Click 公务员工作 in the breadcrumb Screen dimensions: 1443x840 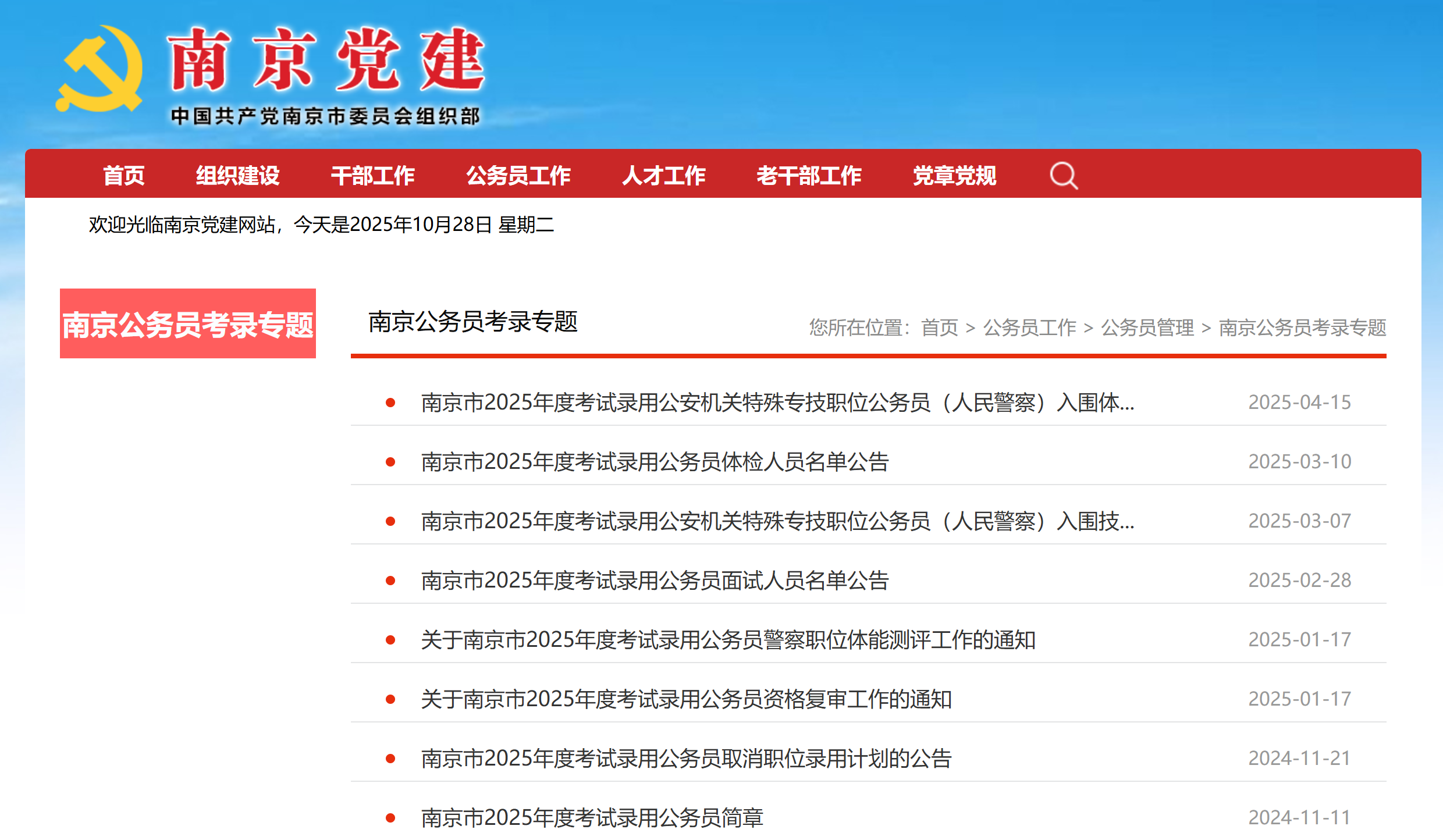click(x=1029, y=328)
